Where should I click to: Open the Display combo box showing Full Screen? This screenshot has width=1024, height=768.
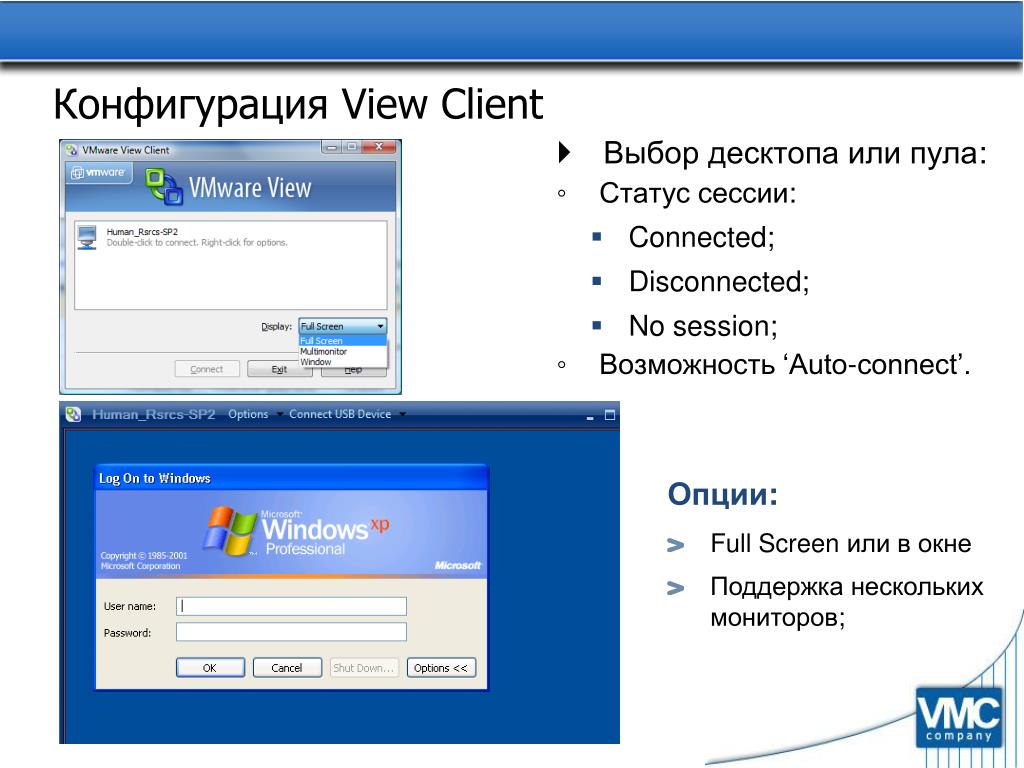click(343, 326)
